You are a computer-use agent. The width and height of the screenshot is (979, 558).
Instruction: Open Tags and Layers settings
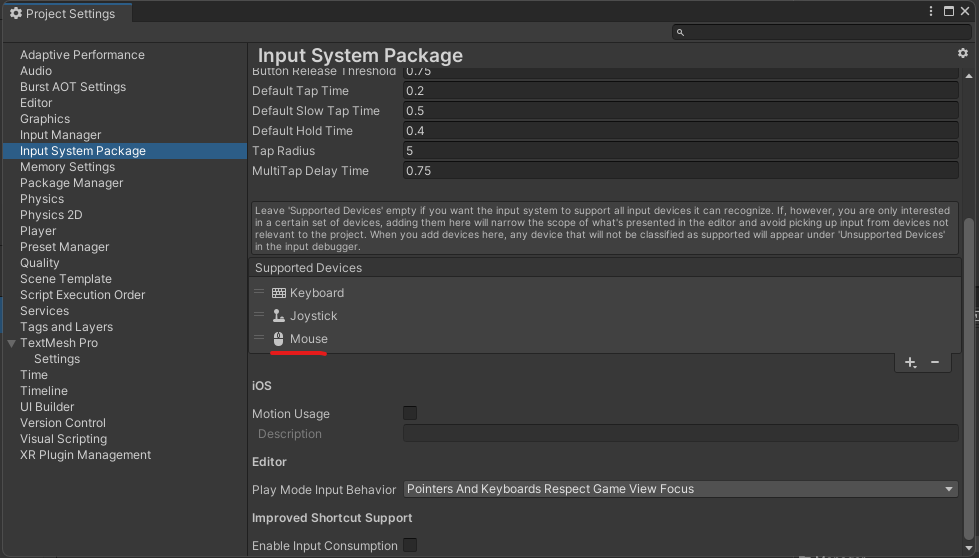pyautogui.click(x=66, y=327)
